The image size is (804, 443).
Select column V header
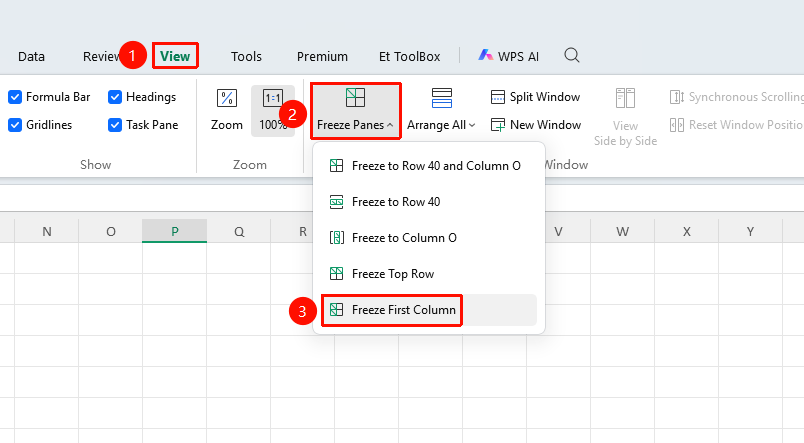(x=558, y=231)
